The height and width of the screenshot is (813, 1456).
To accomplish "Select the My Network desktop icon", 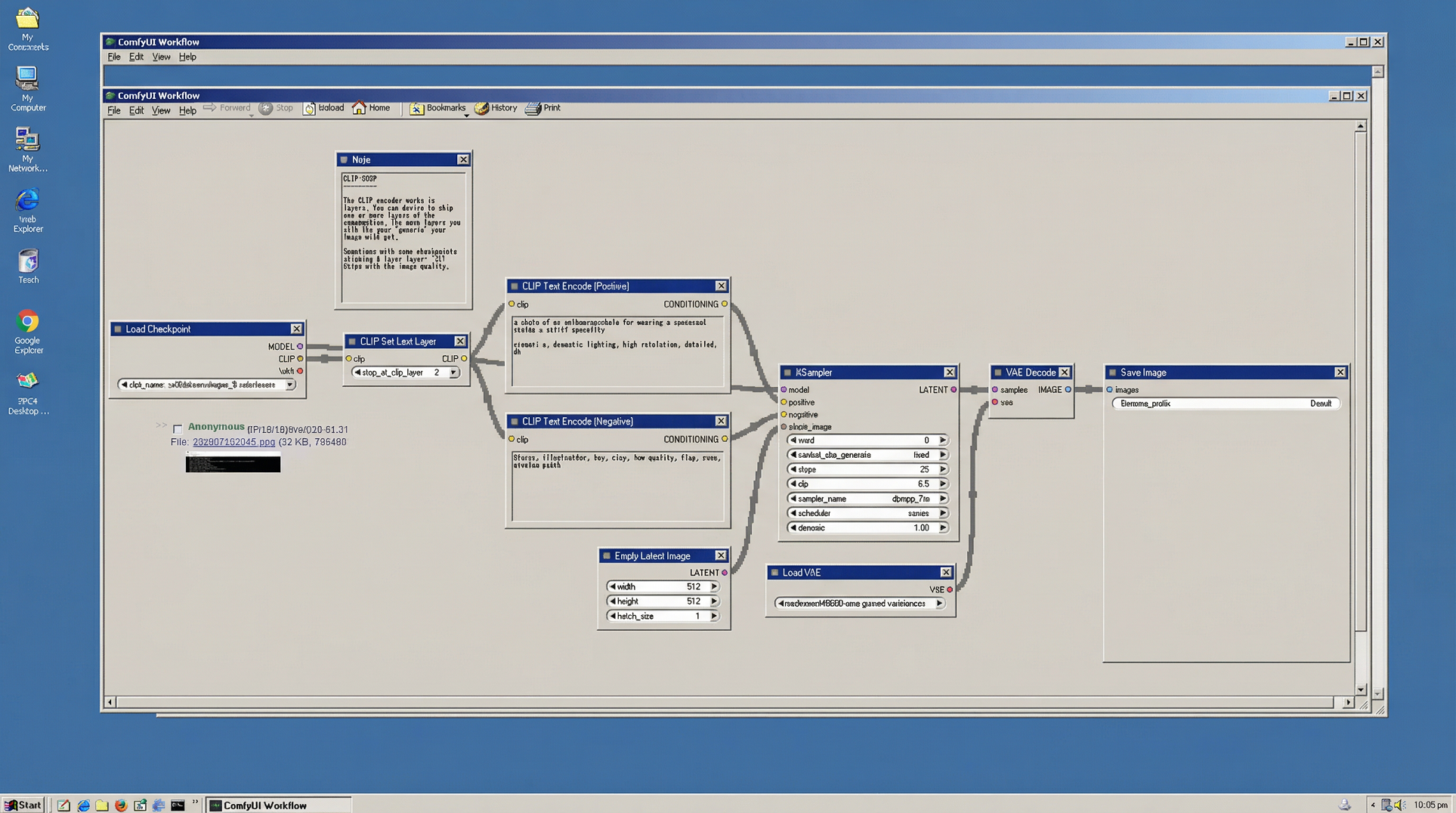I will 27,150.
